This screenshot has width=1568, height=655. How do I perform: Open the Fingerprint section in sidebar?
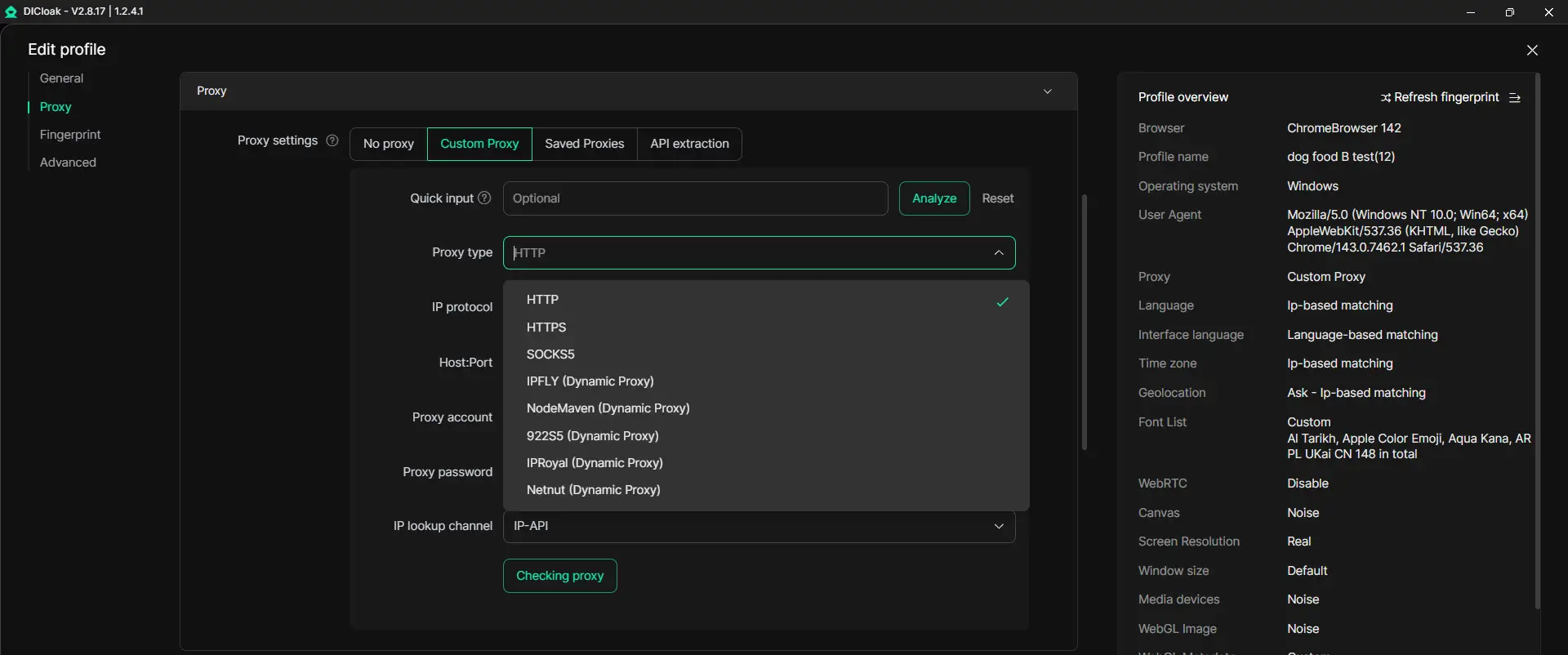(x=70, y=135)
